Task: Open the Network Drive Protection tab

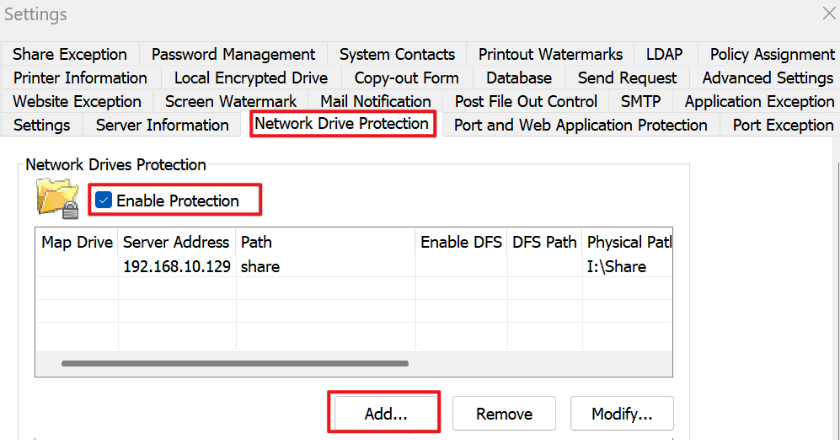Action: pyautogui.click(x=342, y=124)
